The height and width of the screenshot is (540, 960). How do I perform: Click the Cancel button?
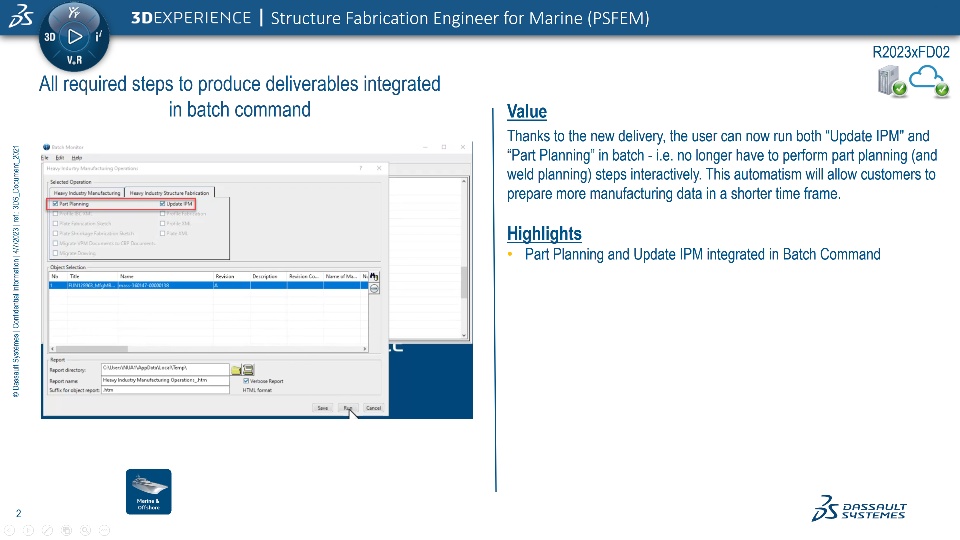click(x=373, y=408)
